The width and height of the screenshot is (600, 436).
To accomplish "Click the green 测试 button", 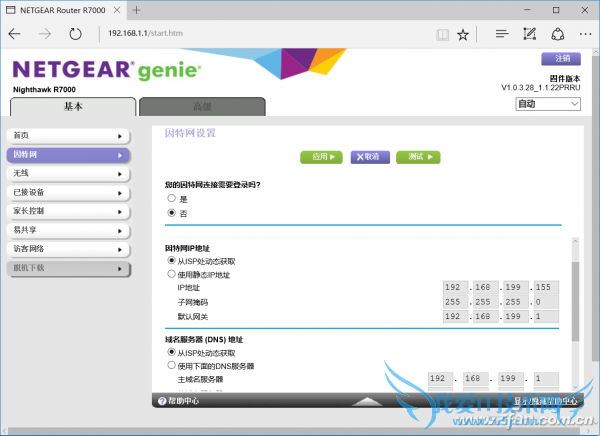I will tap(418, 157).
